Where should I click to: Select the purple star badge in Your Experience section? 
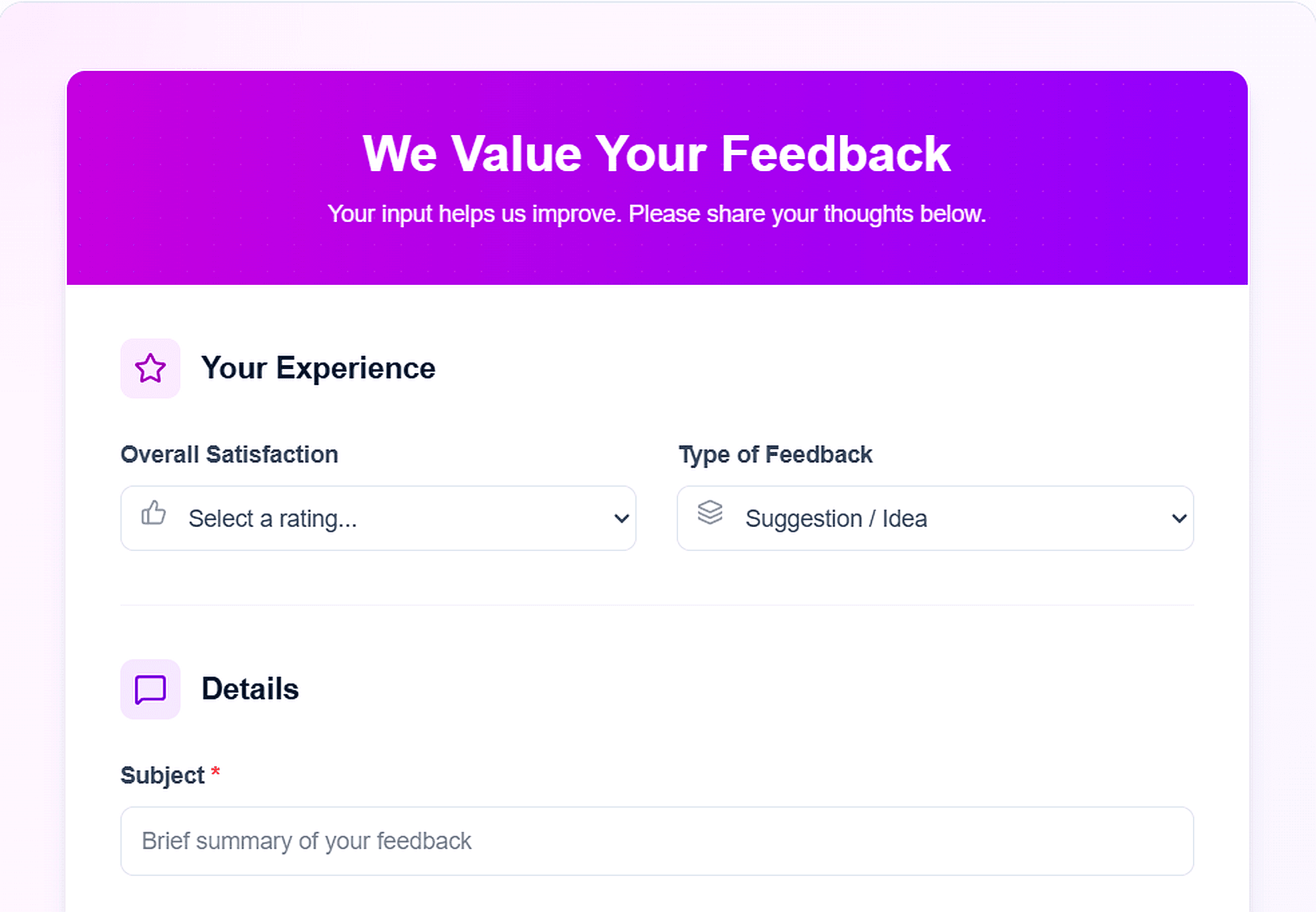(150, 368)
